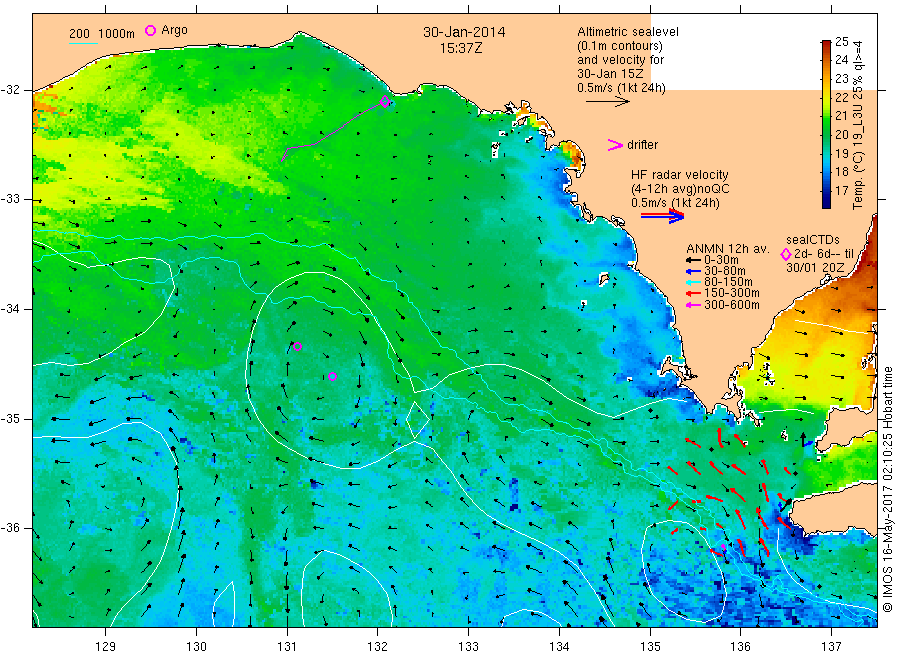Image resolution: width=900 pixels, height=660 pixels.
Task: Click the 133 longitude axis label
Action: (x=468, y=647)
